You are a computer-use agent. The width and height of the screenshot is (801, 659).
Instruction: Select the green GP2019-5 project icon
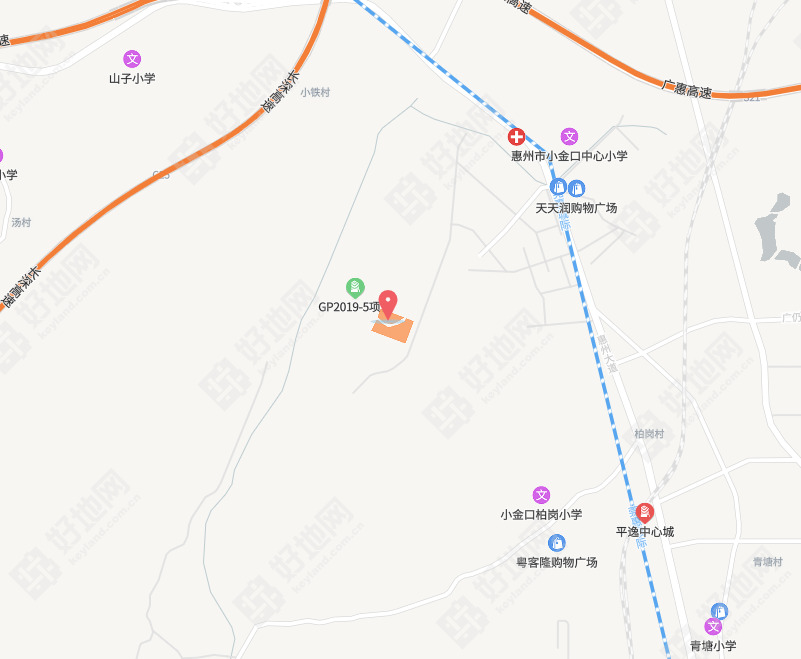click(x=355, y=288)
